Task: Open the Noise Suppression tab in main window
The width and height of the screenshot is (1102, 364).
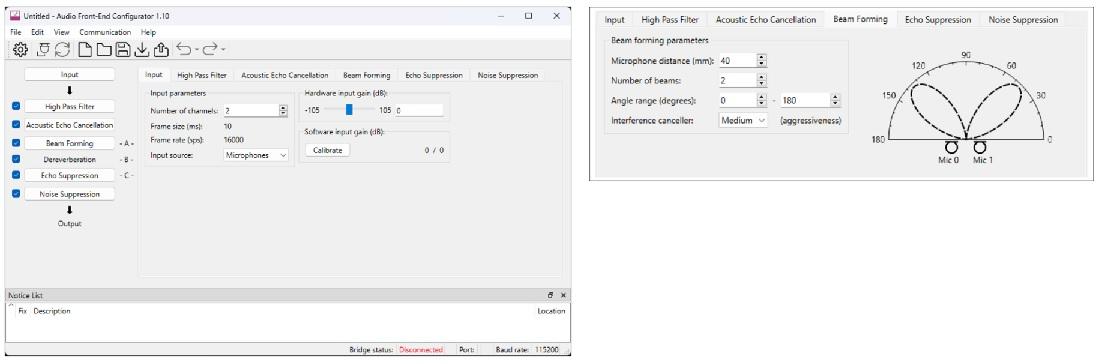Action: click(x=507, y=75)
